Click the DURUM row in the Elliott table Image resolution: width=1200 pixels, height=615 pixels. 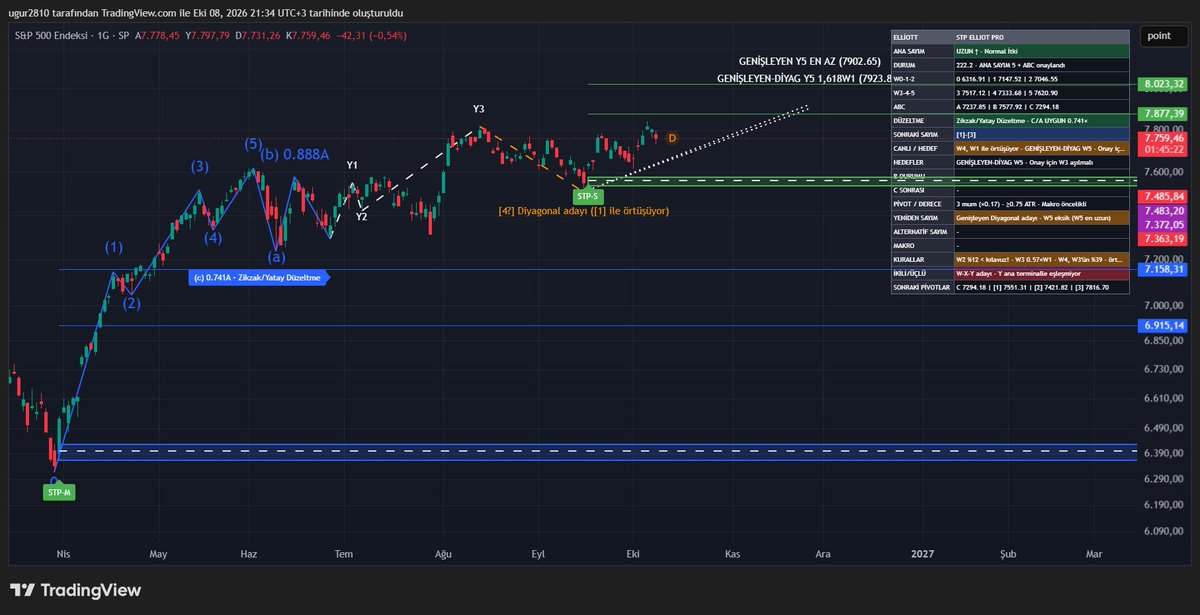[1010, 64]
